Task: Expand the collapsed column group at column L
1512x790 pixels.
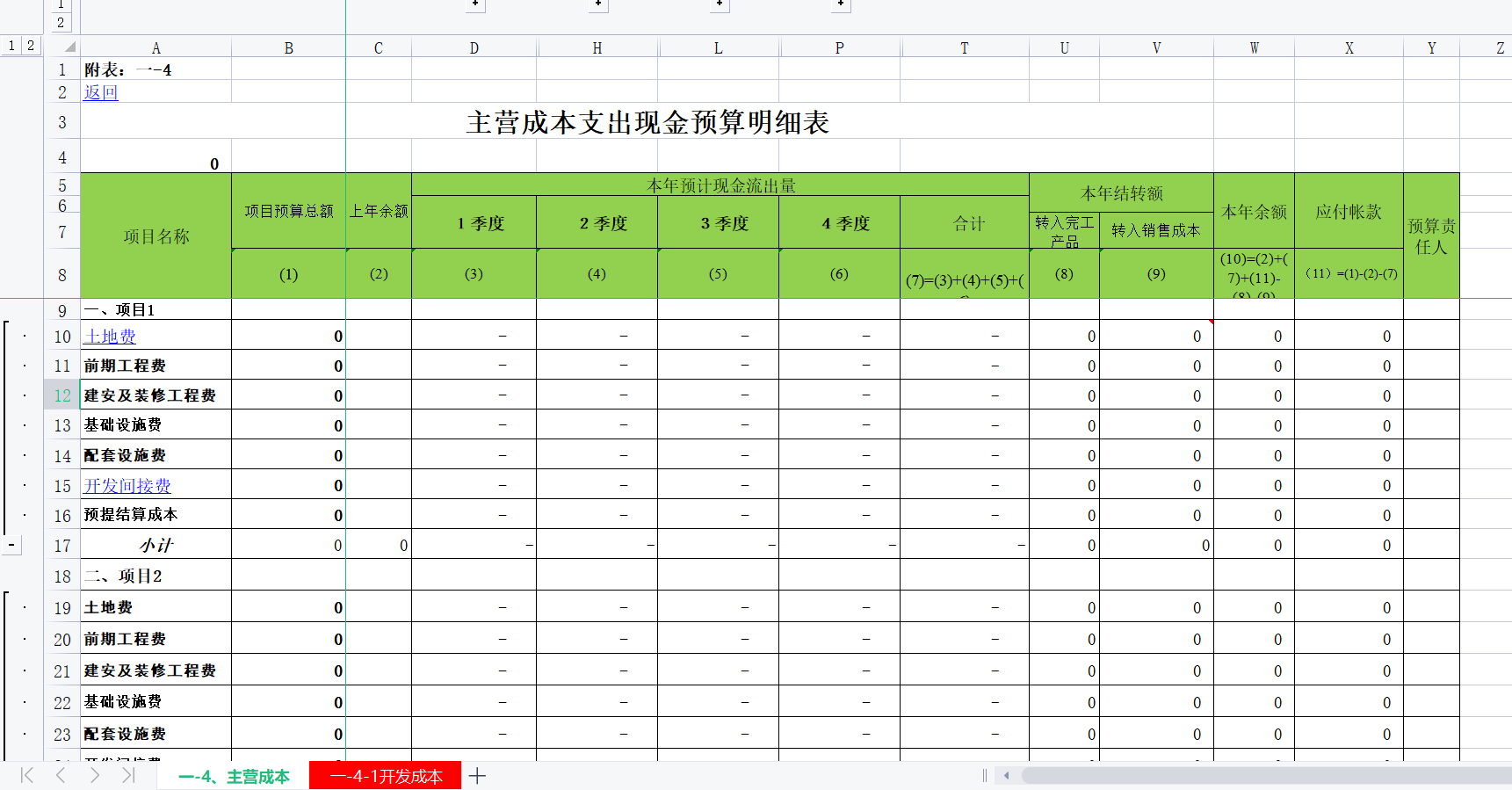Action: click(720, 4)
